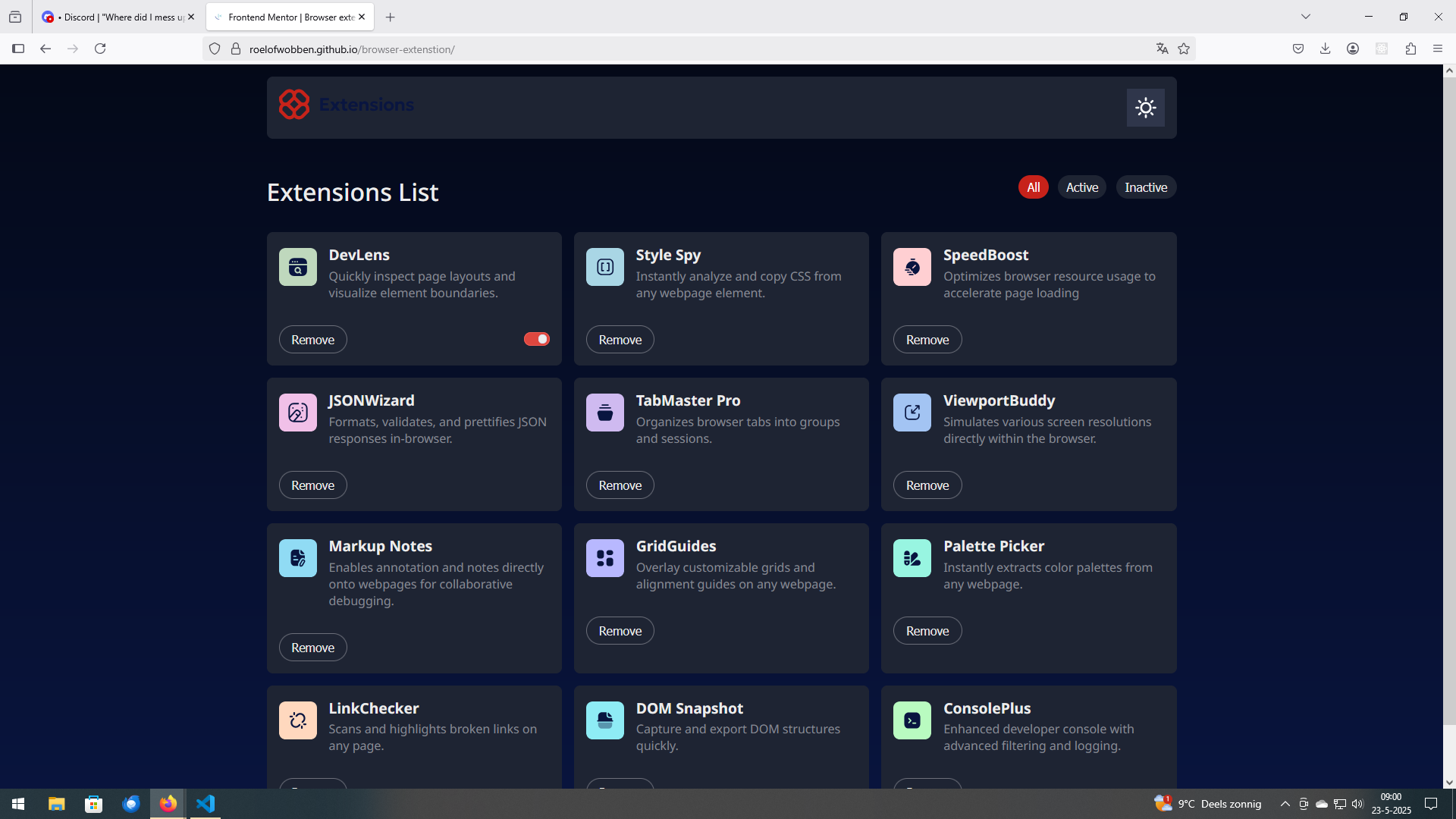Remove the JSONWizard extension

pos(312,485)
